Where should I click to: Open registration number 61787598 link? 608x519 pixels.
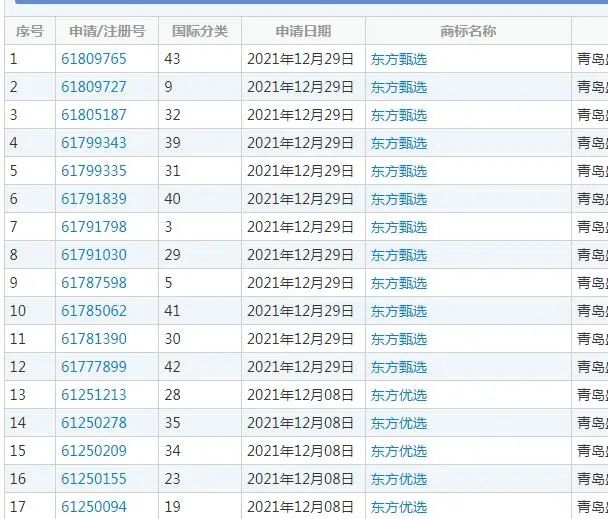(94, 283)
